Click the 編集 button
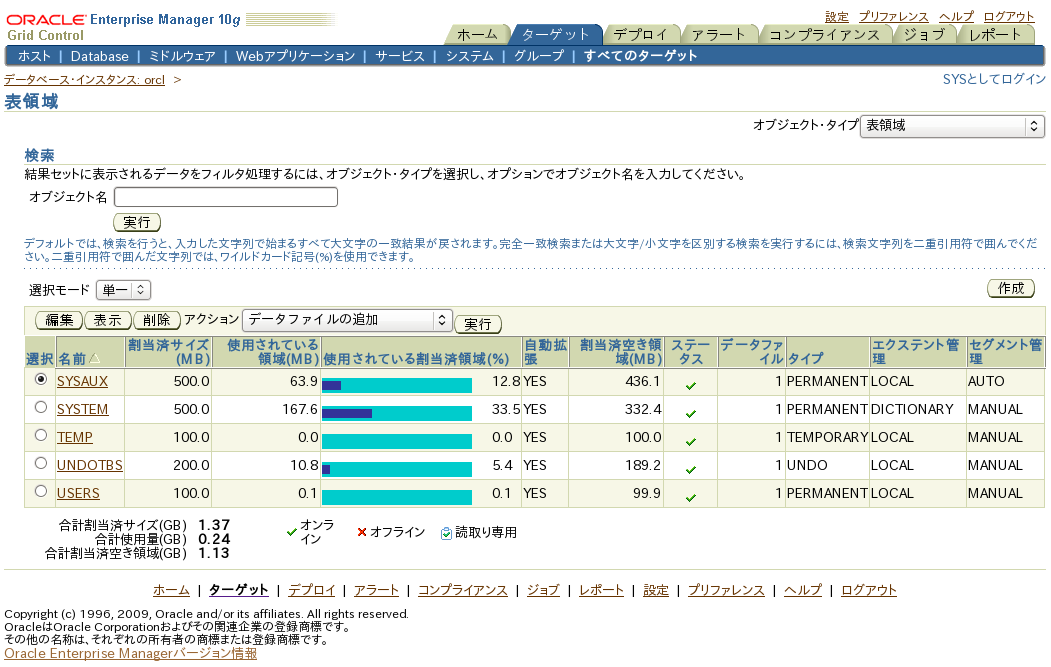Screen dimensions: 1051x667 tap(59, 320)
